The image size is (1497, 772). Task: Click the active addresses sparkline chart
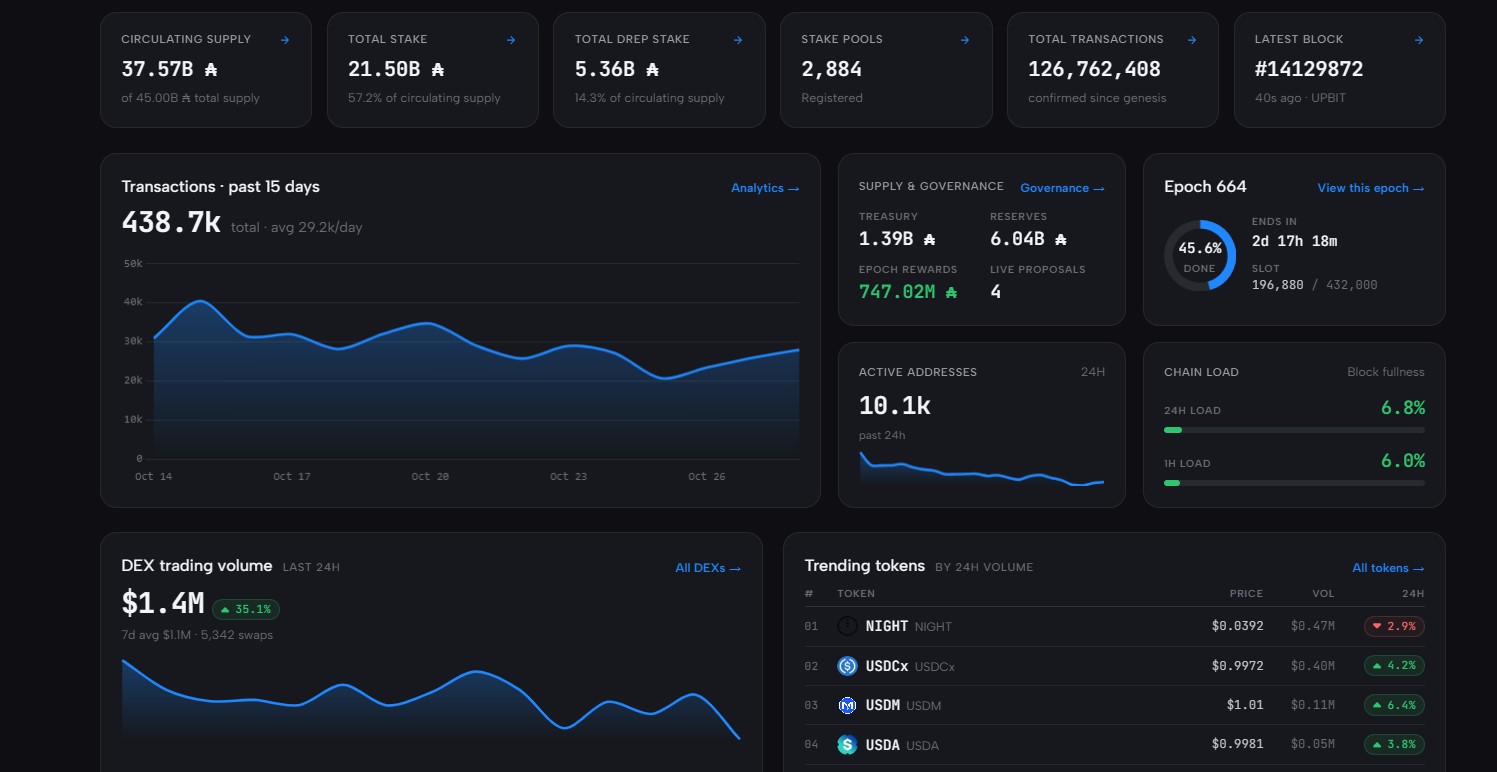tap(981, 468)
